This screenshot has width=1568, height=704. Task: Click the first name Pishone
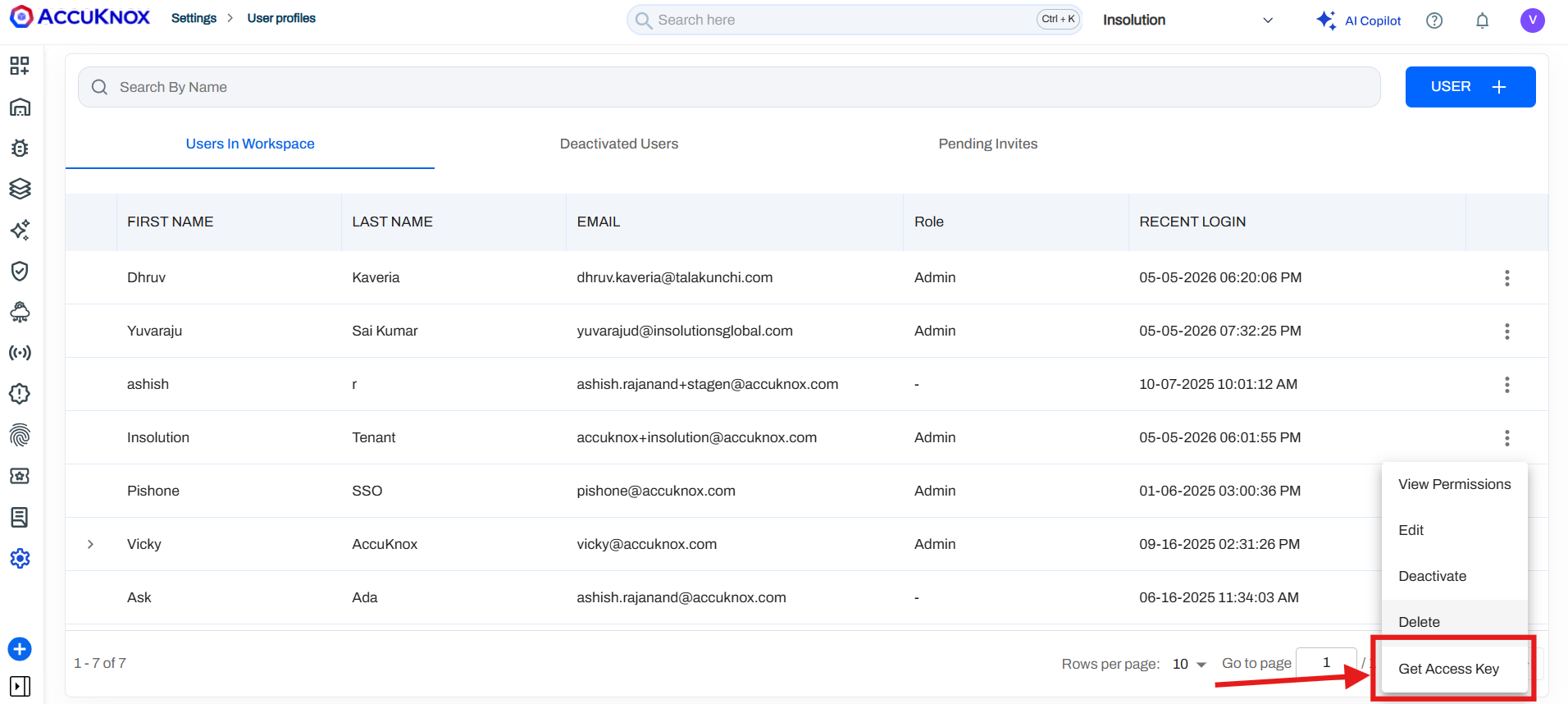153,491
